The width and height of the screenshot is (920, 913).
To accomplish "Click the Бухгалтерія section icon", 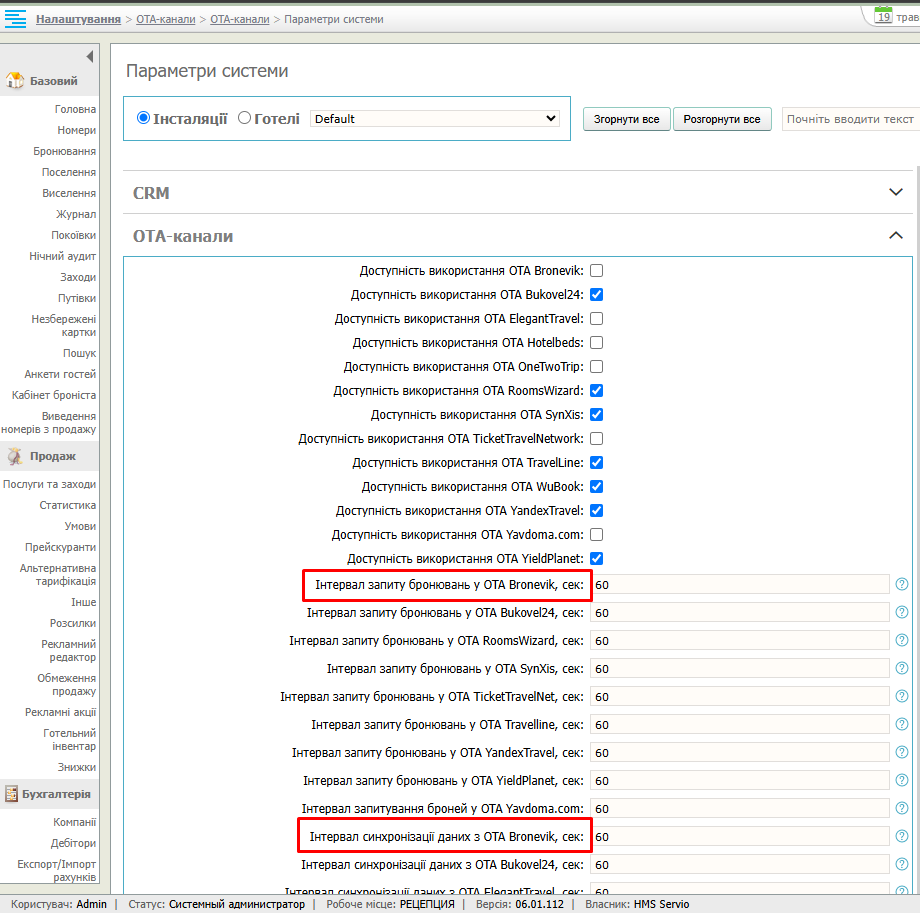I will coord(13,794).
